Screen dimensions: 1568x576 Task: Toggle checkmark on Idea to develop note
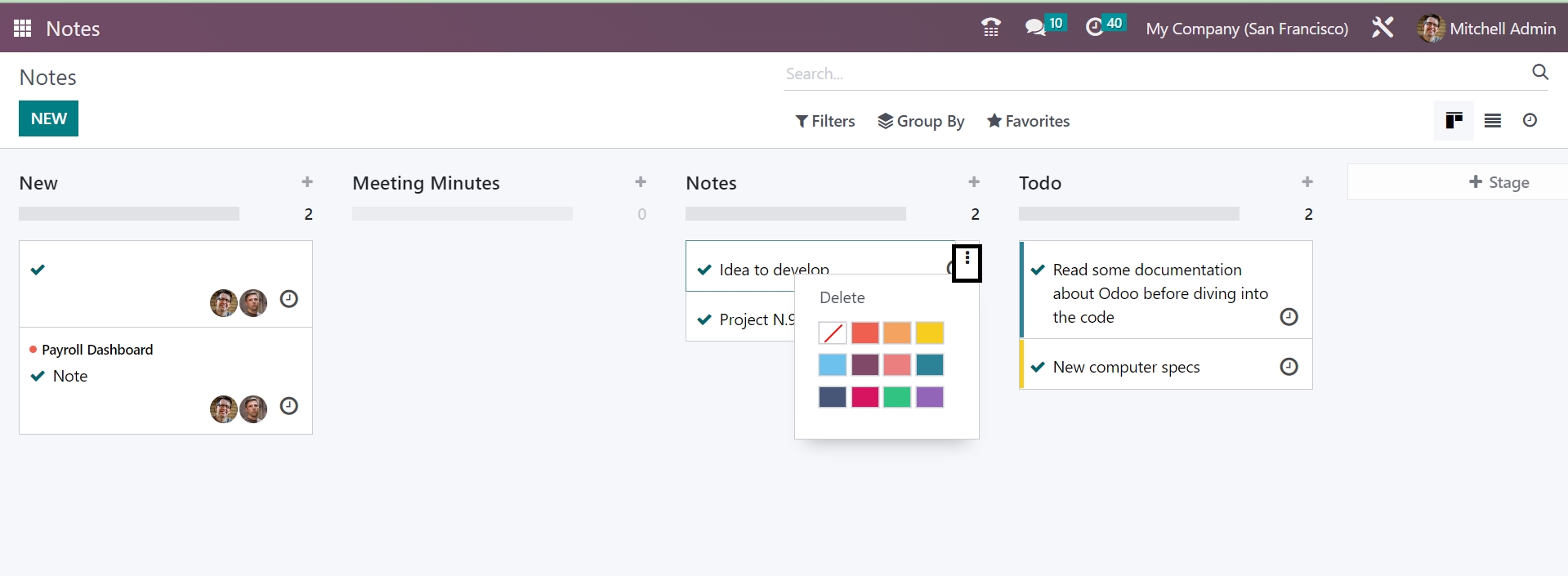click(x=704, y=270)
